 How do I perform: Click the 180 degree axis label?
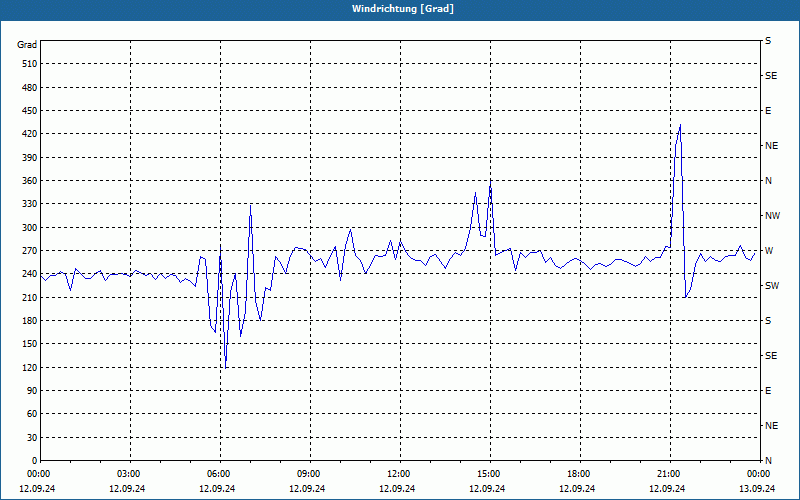point(30,321)
